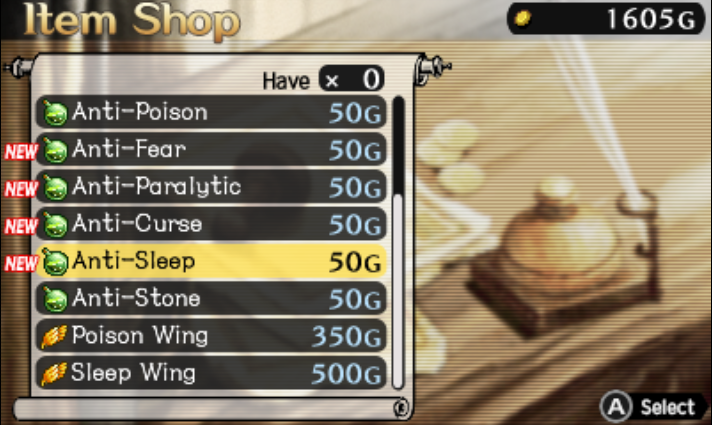
Task: Click the highlighted Anti-Sleep potion icon
Action: (55, 262)
